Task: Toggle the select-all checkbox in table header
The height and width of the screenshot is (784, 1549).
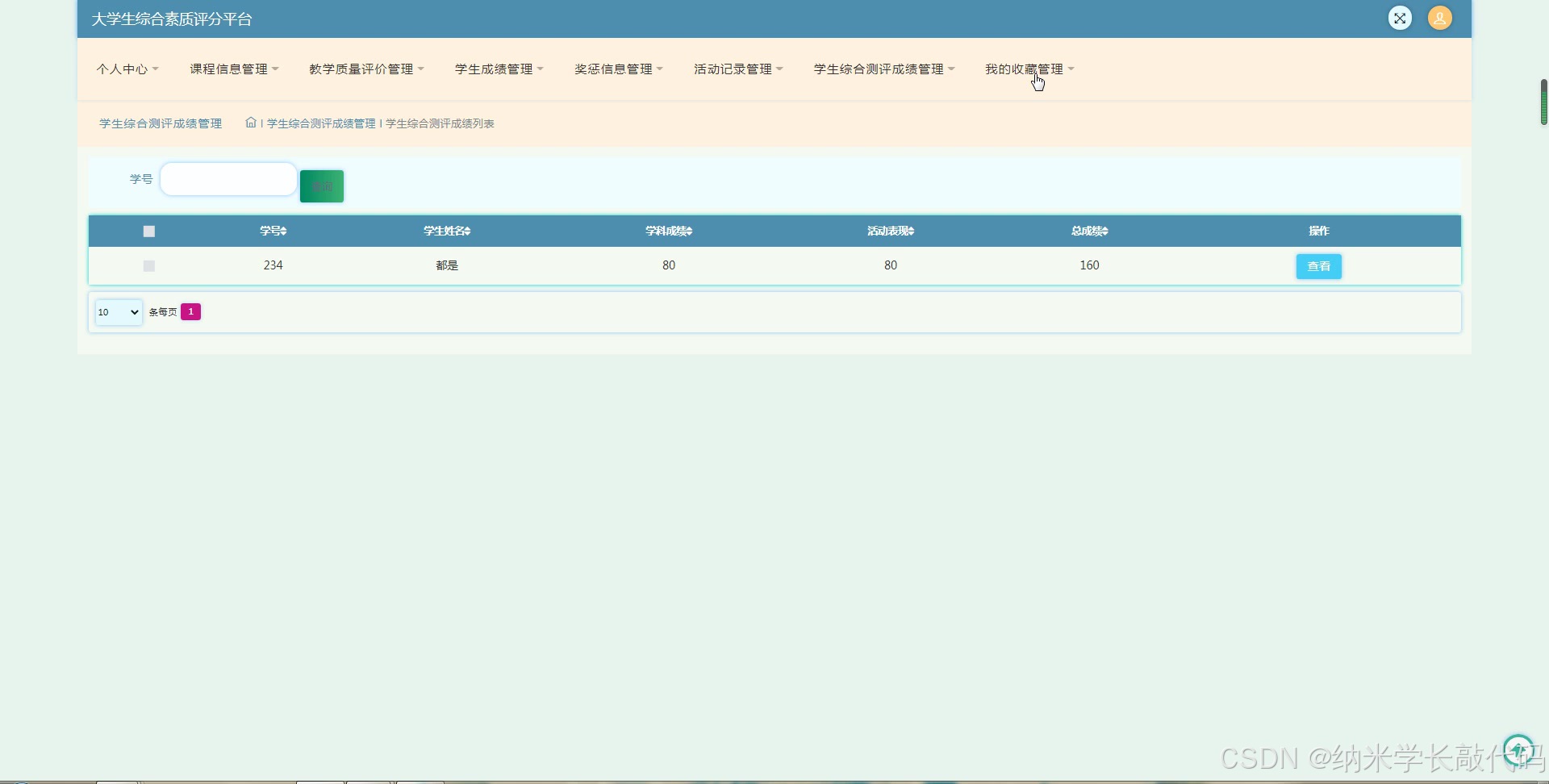Action: coord(148,231)
